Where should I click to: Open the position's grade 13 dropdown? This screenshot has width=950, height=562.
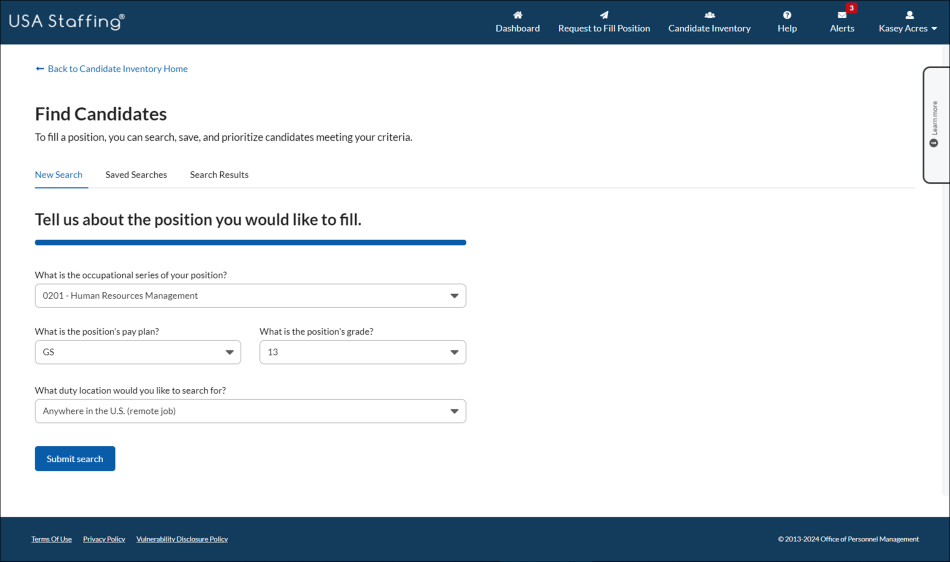pyautogui.click(x=362, y=352)
